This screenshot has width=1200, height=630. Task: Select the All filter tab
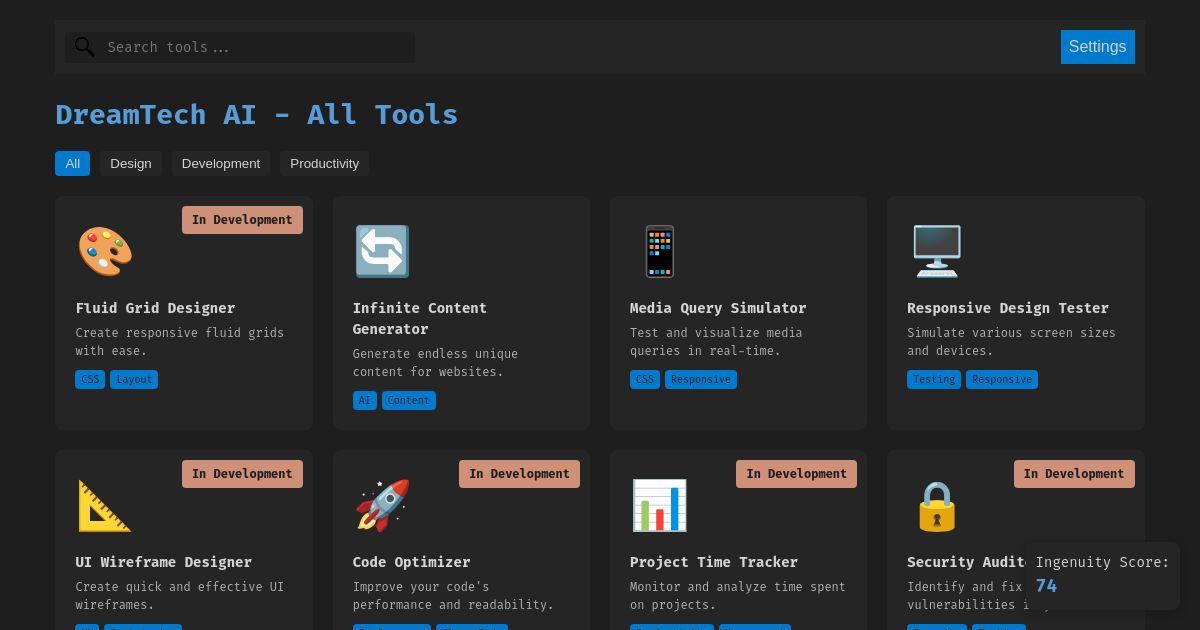72,163
